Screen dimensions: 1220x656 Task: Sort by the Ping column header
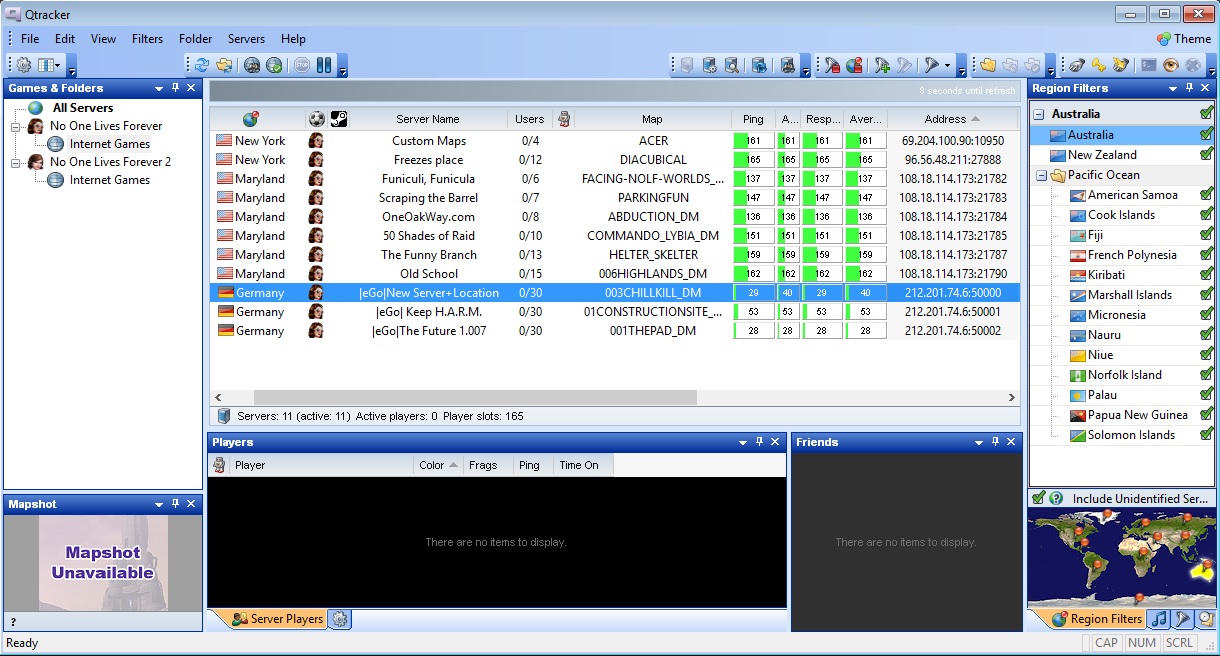pos(753,119)
